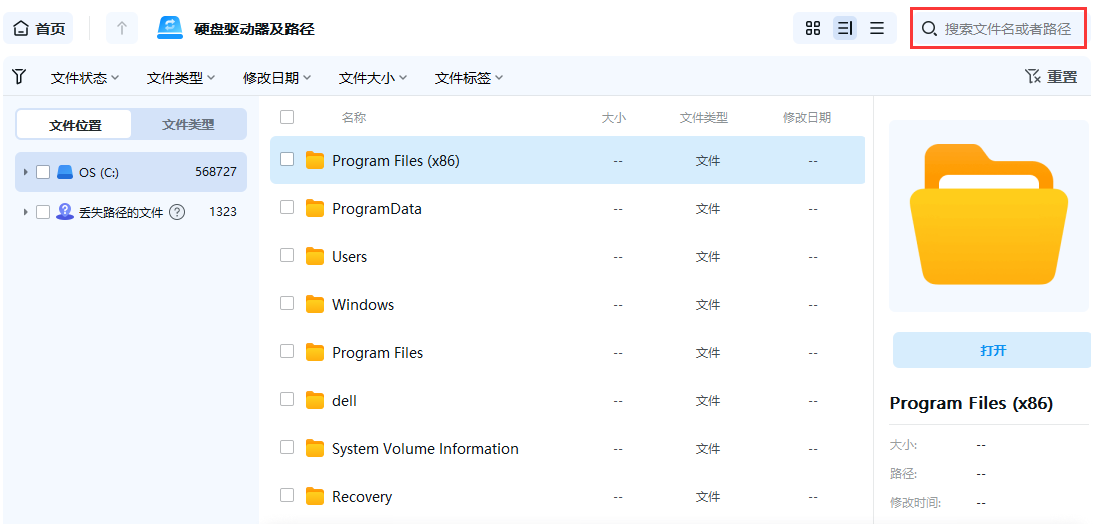This screenshot has width=1099, height=524.
Task: Select the ProgramData folder name
Action: 377,209
